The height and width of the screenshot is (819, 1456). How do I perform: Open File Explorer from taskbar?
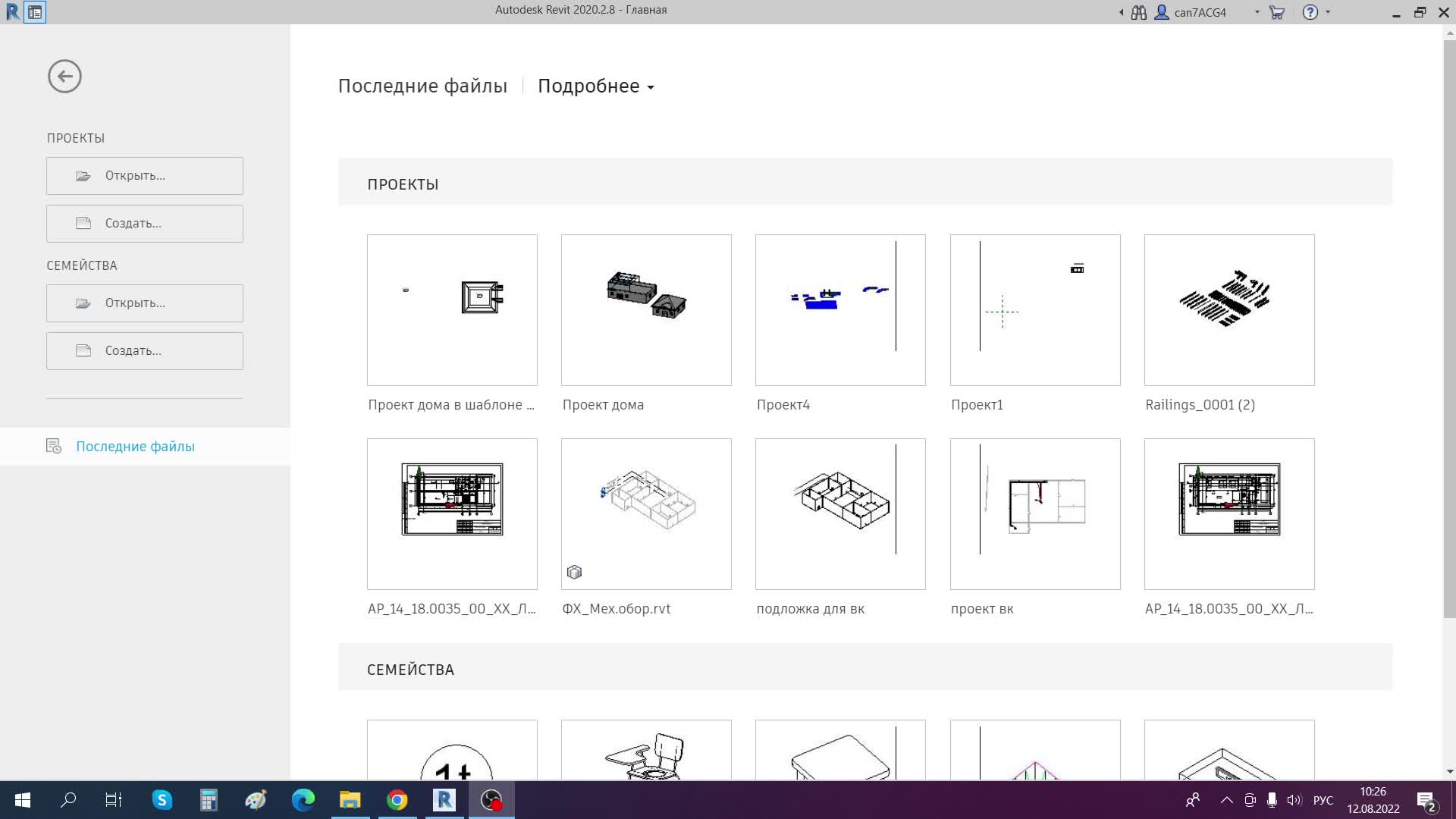point(350,800)
